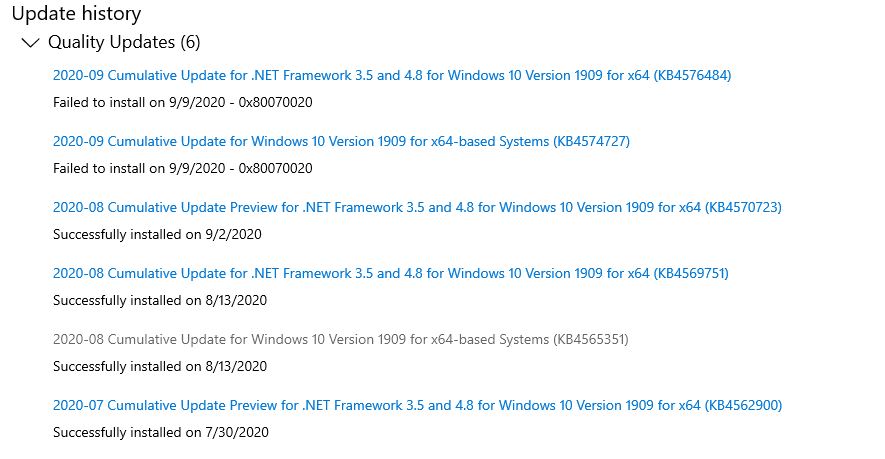Collapse the Quality Updates section chevron

[30, 43]
